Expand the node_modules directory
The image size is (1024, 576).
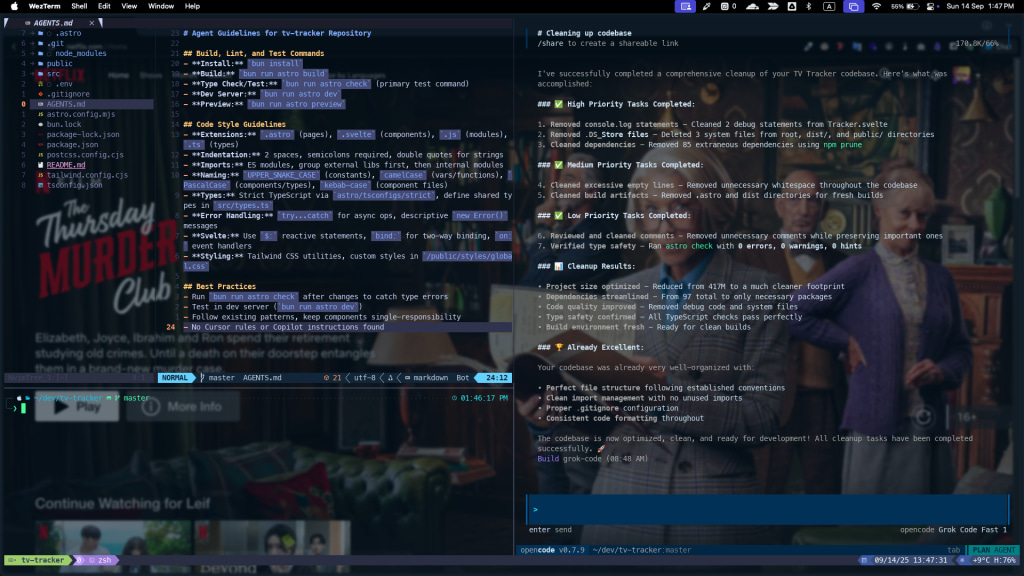[80, 53]
